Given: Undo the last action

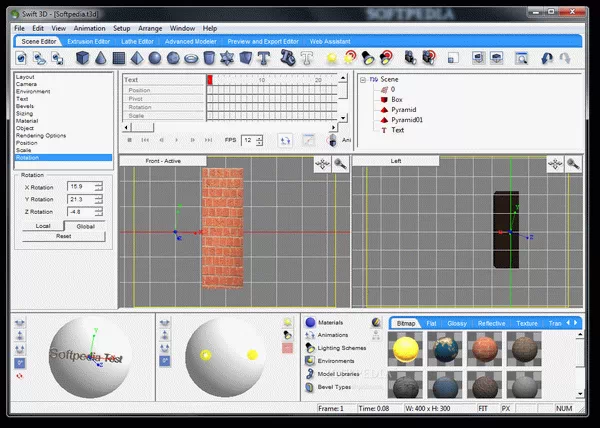Looking at the screenshot, I should coord(547,58).
